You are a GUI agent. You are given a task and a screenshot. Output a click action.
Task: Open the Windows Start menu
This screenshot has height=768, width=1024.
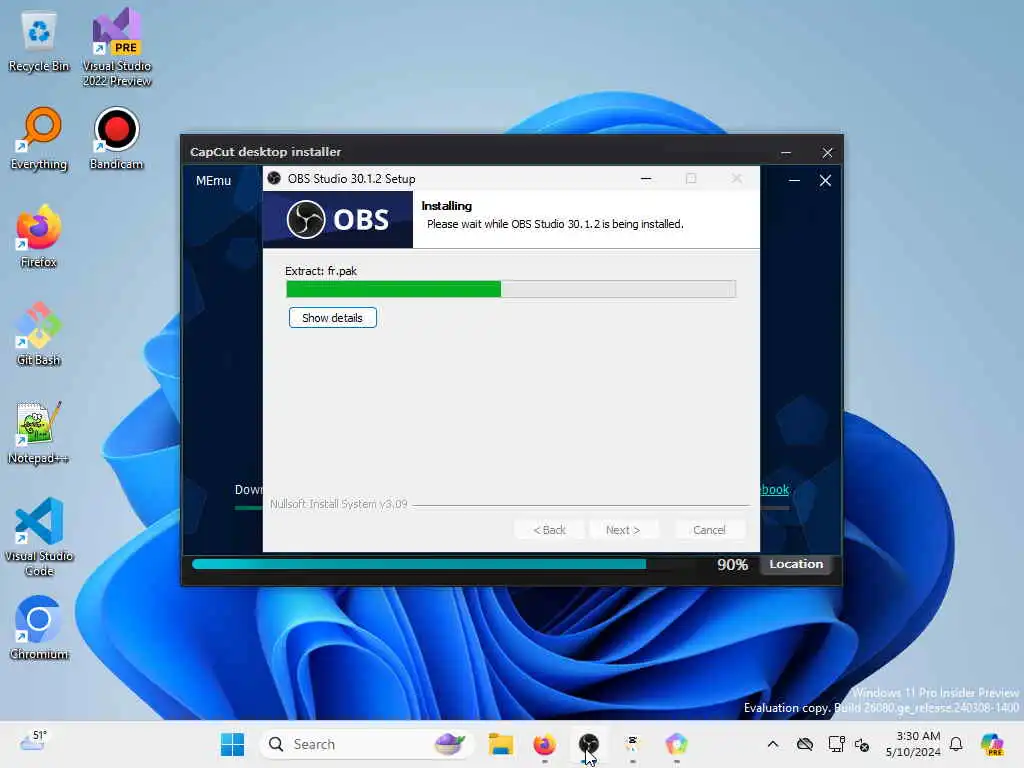[x=232, y=744]
